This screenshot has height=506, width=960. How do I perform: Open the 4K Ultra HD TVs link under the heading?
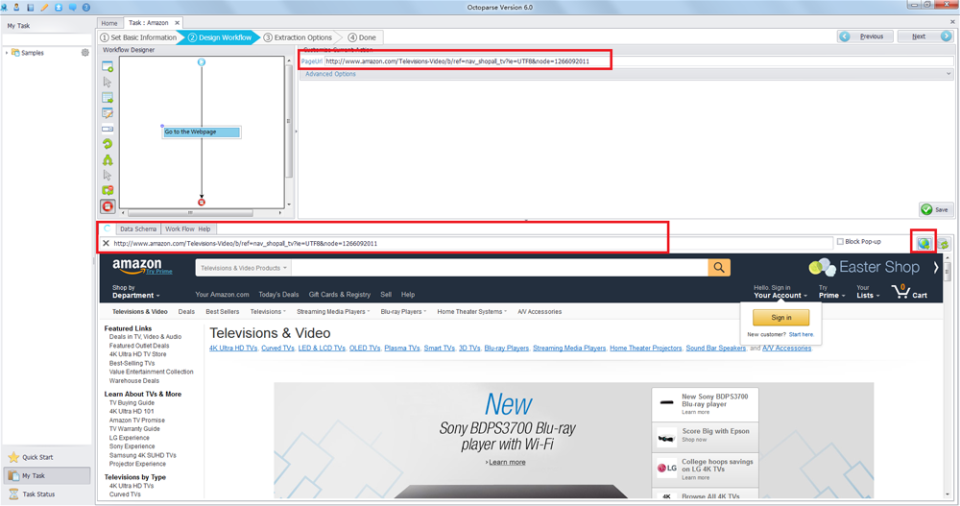233,348
